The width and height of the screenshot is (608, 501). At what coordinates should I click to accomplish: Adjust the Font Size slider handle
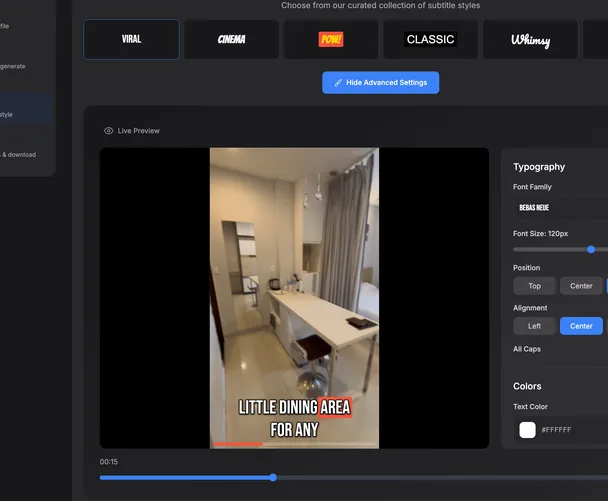(x=591, y=249)
